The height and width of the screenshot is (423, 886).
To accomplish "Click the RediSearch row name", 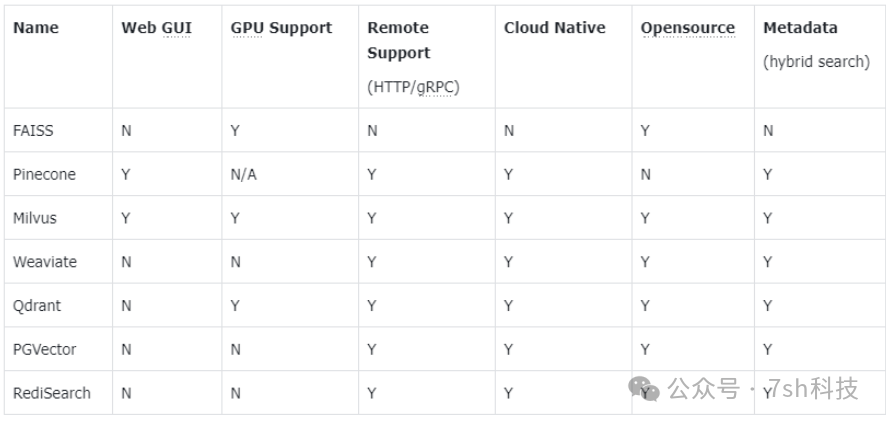I will pyautogui.click(x=52, y=394).
